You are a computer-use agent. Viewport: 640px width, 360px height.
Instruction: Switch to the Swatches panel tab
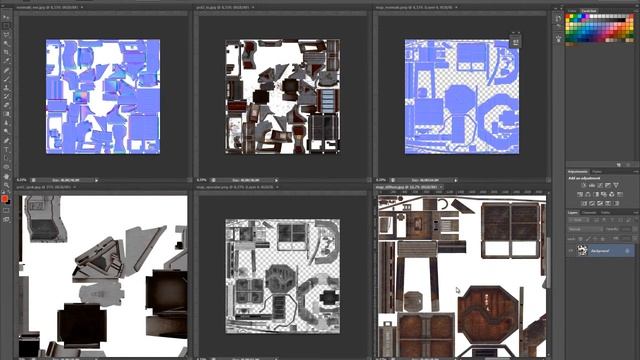click(x=589, y=11)
